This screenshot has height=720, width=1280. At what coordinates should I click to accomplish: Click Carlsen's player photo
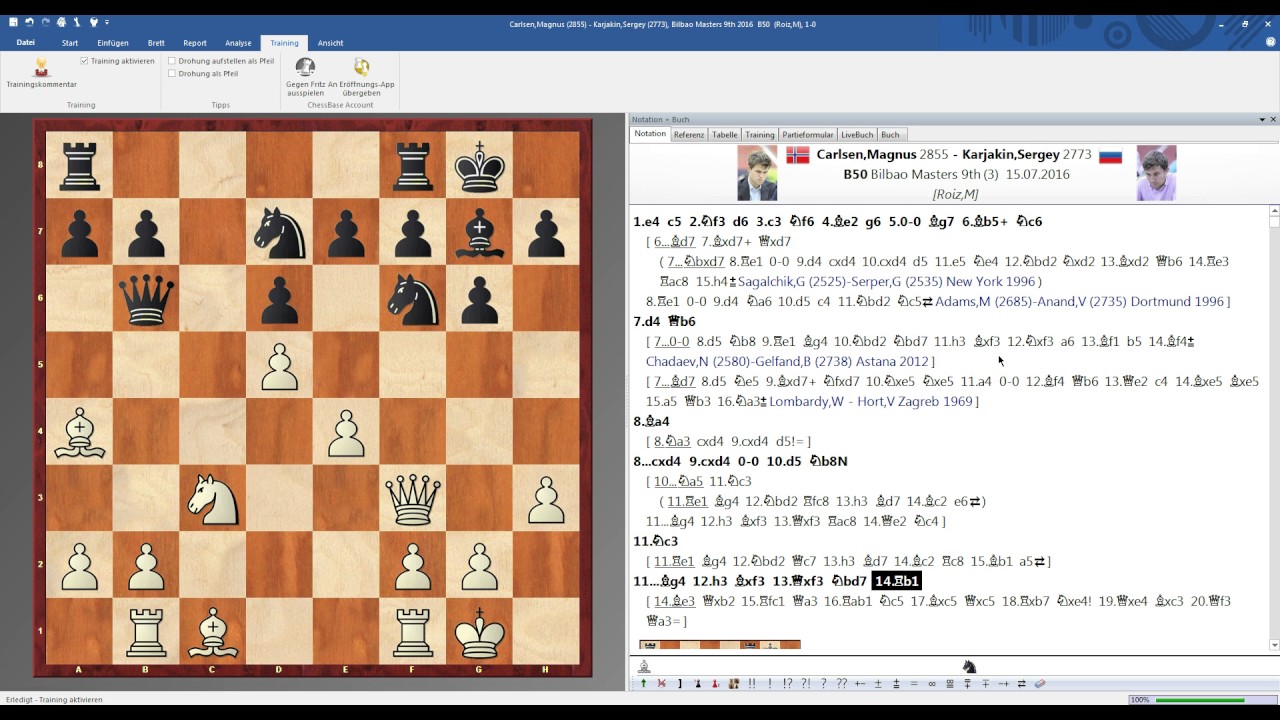(x=757, y=173)
